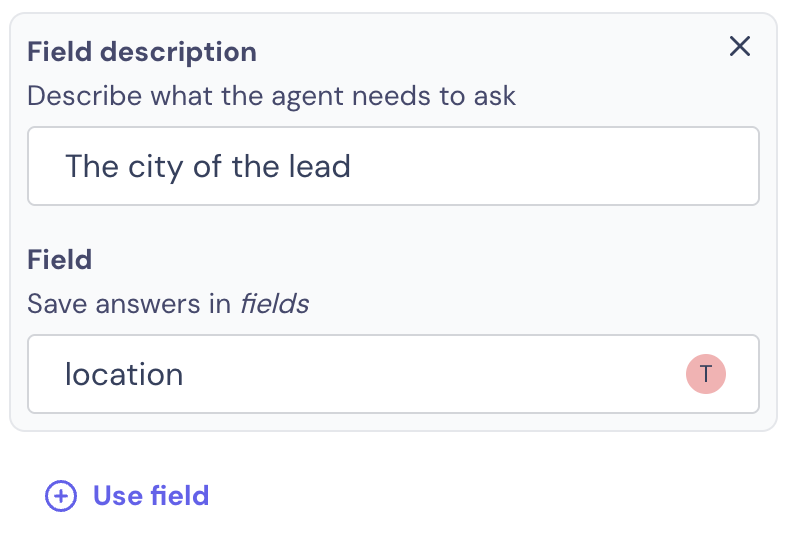Click empty area inside description input
The image size is (786, 538).
coord(551,166)
